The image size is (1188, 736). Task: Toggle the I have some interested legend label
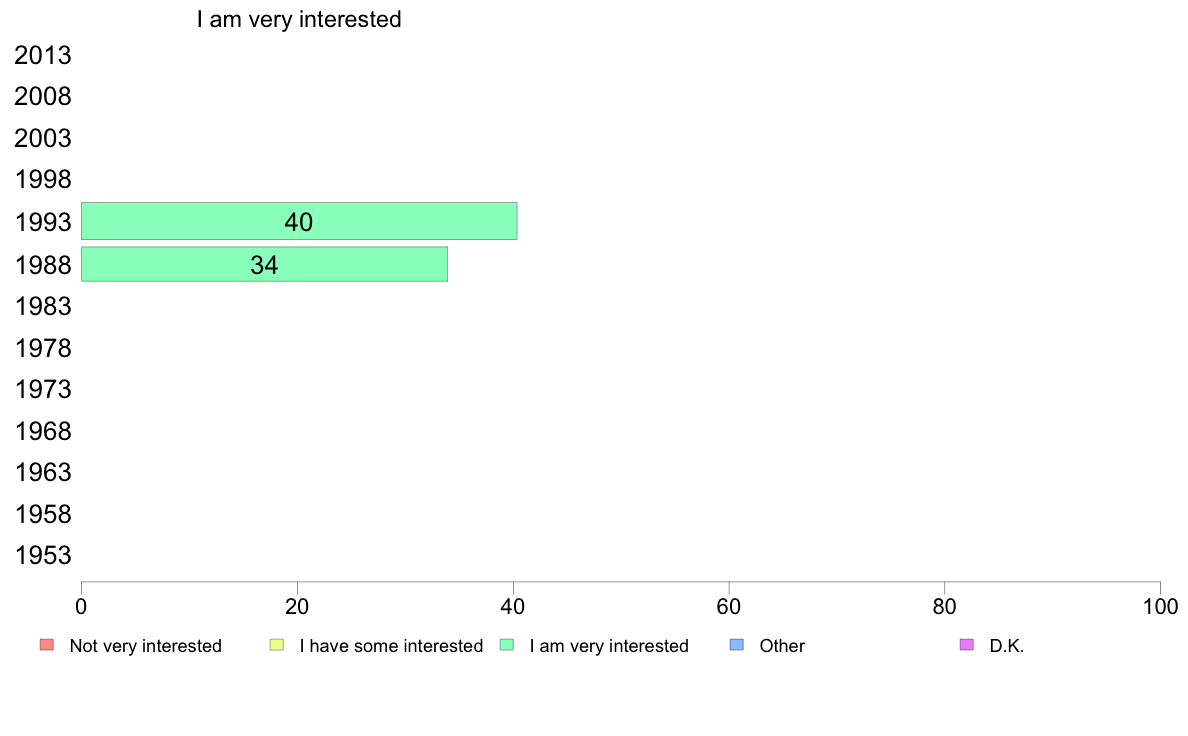coord(391,646)
